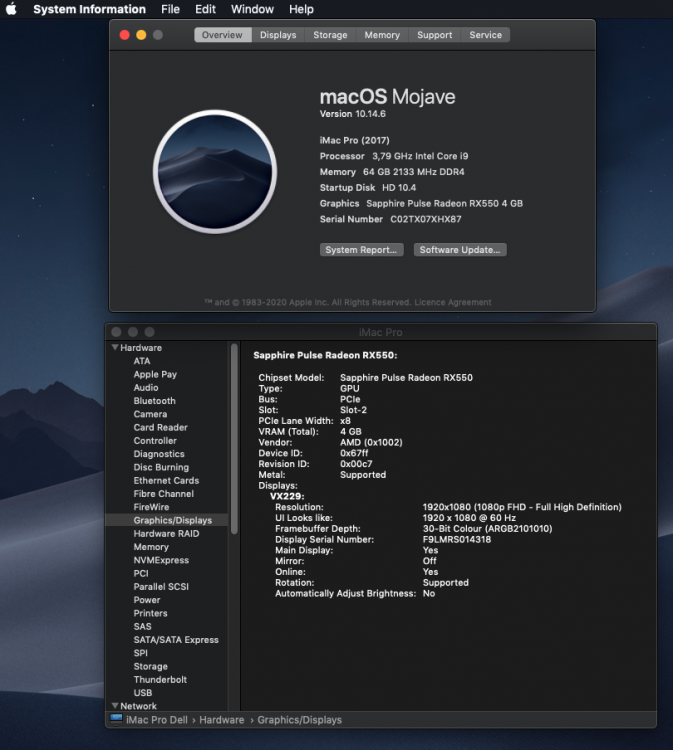Screen dimensions: 673x750
Task: Open the Window menu
Action: 252,9
